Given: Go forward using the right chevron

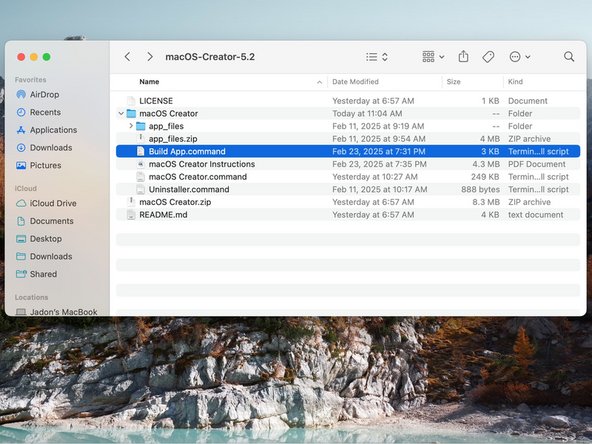Looking at the screenshot, I should (x=150, y=57).
